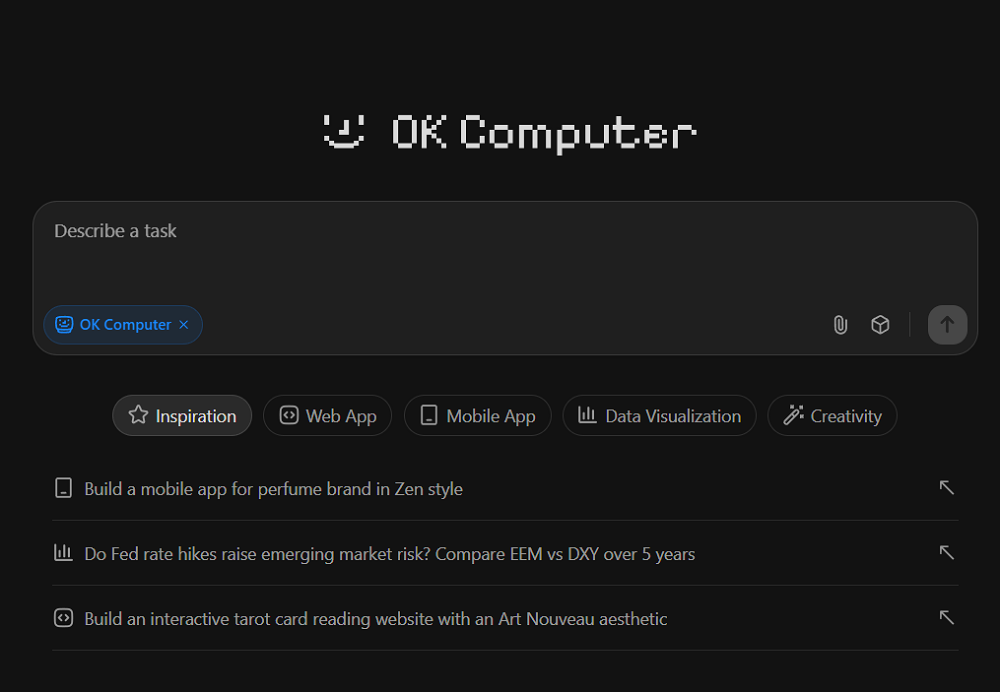The height and width of the screenshot is (692, 1000).
Task: Click the smiley logo beside the OK Computer title
Action: coord(344,132)
